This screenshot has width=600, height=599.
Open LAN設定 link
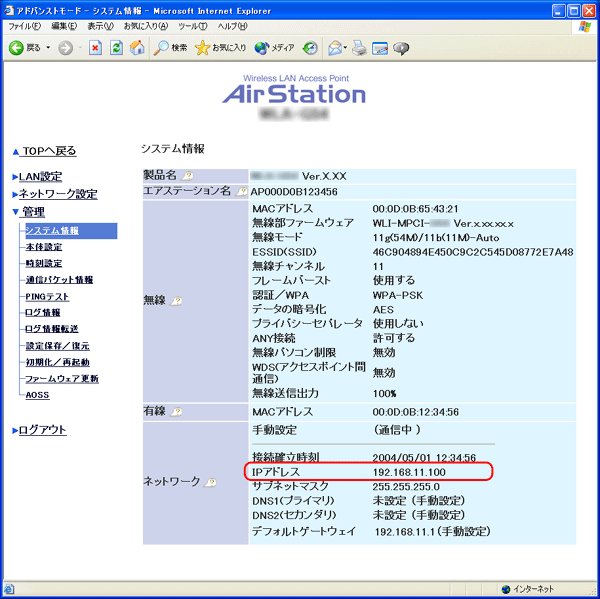pos(41,176)
